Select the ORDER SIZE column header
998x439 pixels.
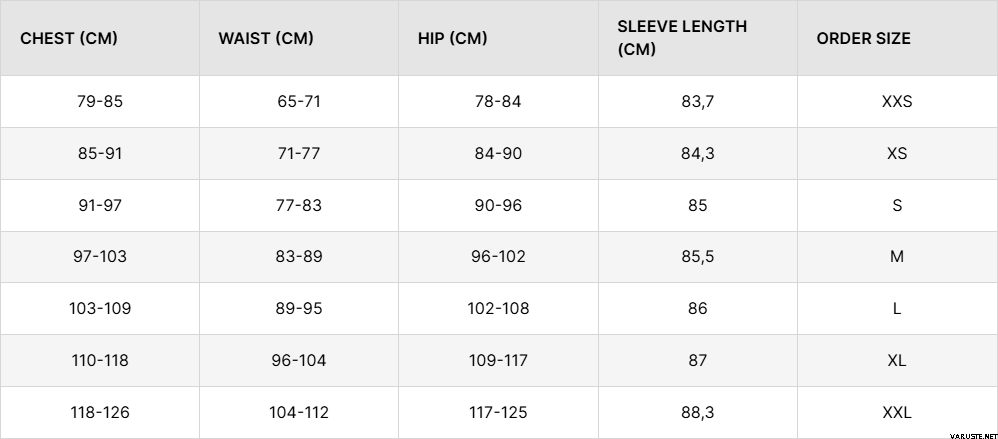863,39
